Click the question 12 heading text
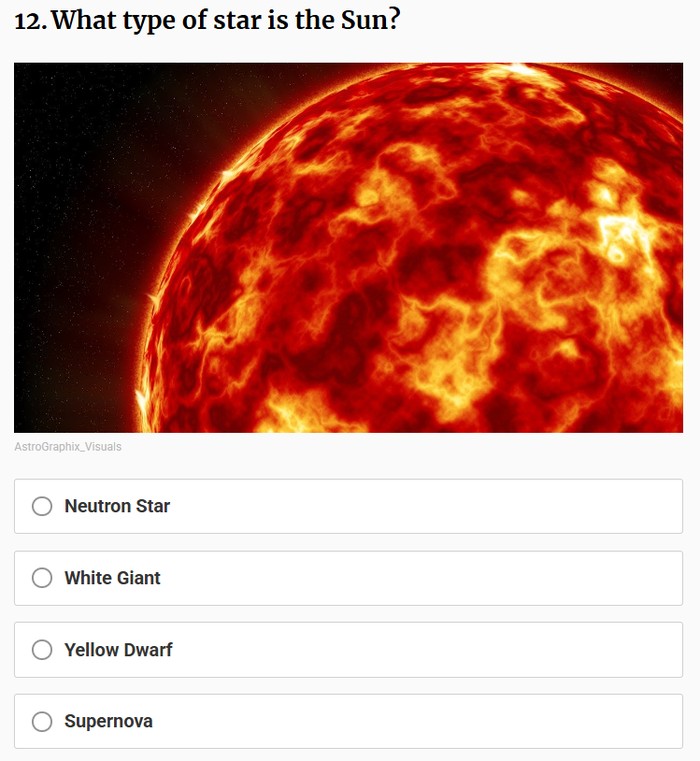700x761 pixels. pyautogui.click(x=207, y=19)
